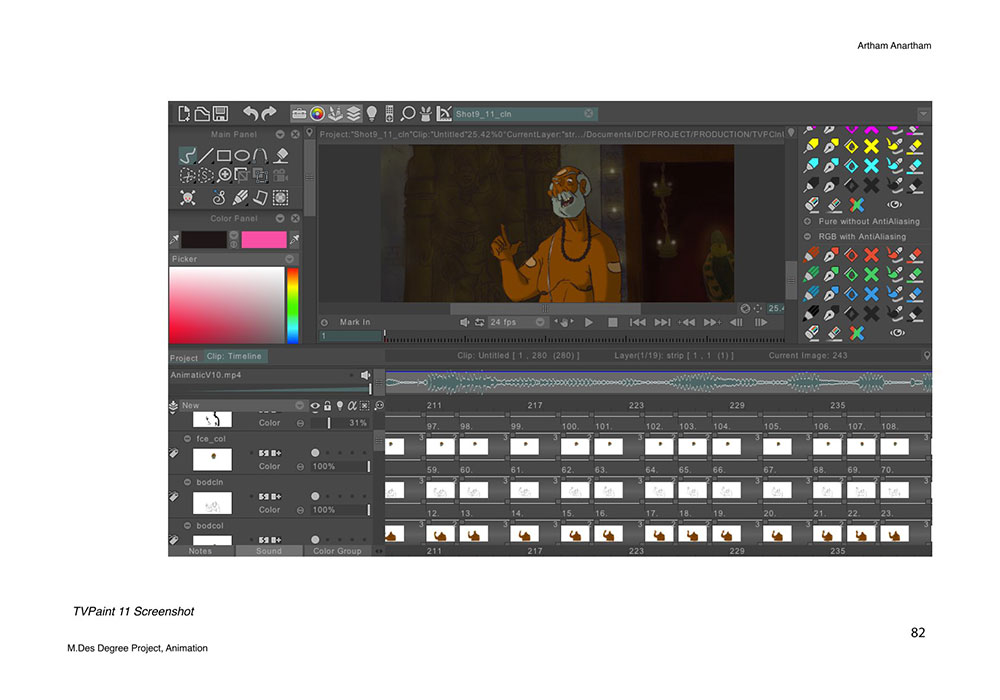The image size is (1000, 700).
Task: Select the Eraser tool in Main Panel
Action: 282,154
